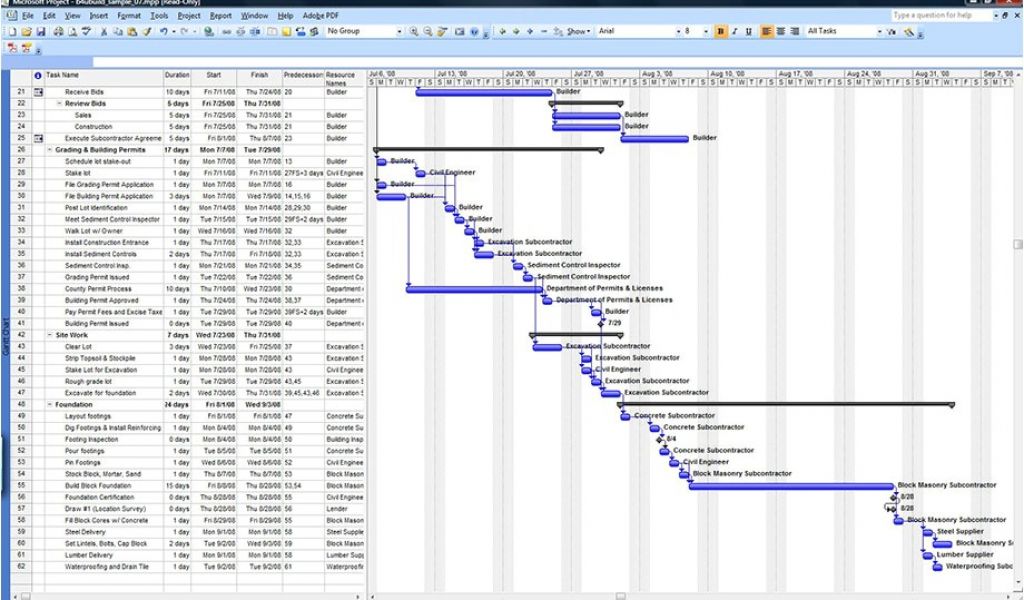Click the Start column header
The height and width of the screenshot is (600, 1024).
214,78
